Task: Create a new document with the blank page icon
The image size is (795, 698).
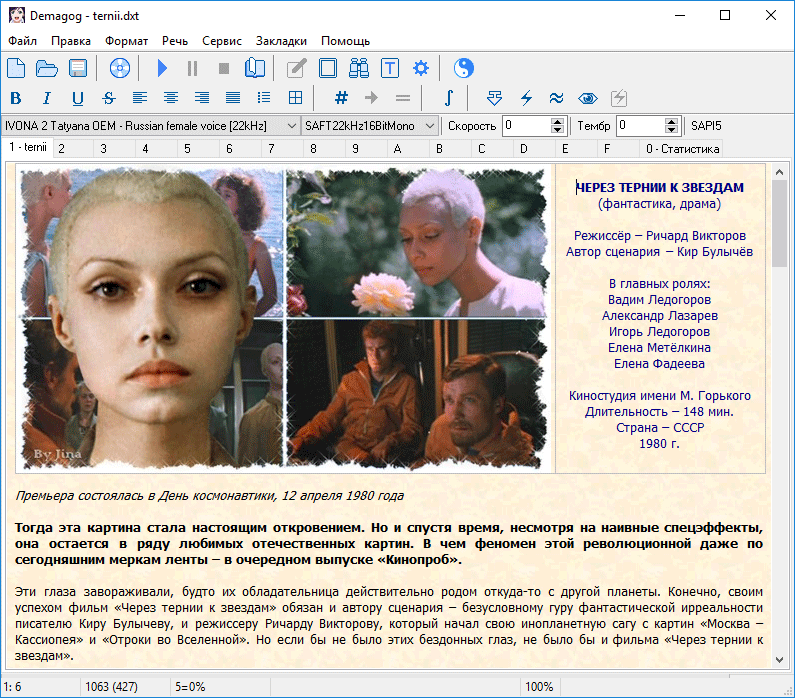Action: point(16,68)
